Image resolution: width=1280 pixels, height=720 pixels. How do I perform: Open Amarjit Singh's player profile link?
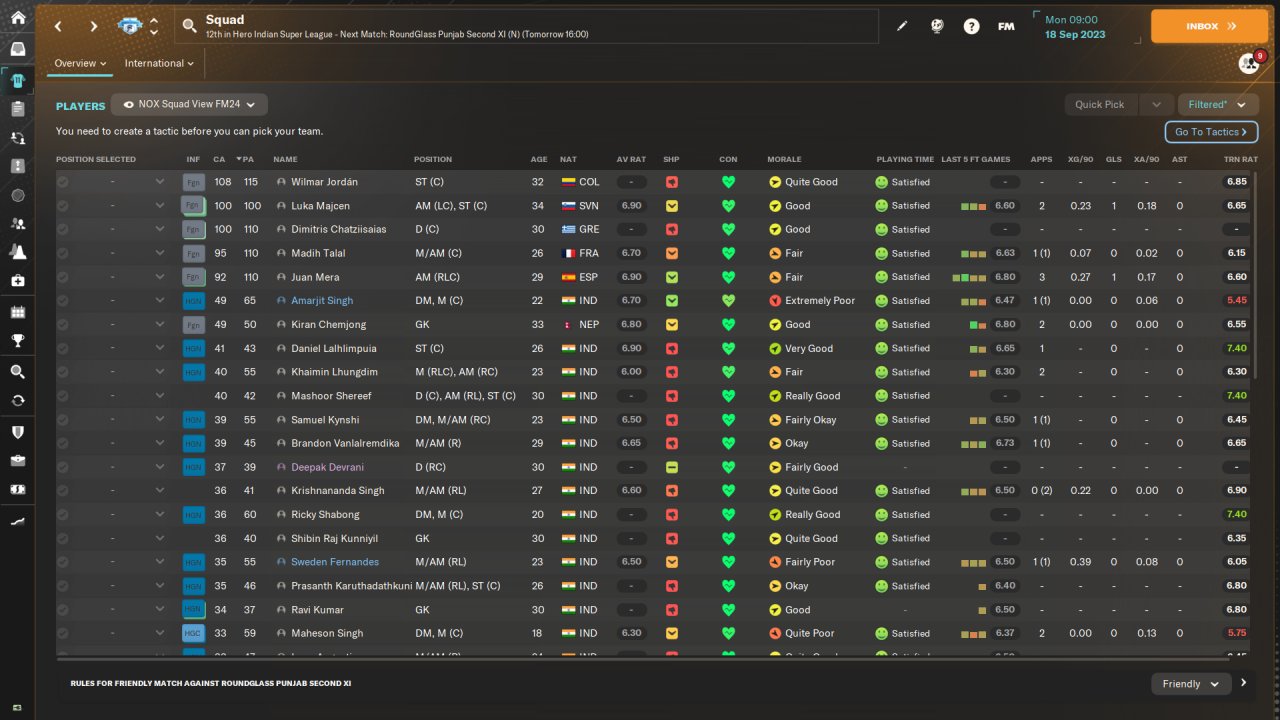click(321, 301)
